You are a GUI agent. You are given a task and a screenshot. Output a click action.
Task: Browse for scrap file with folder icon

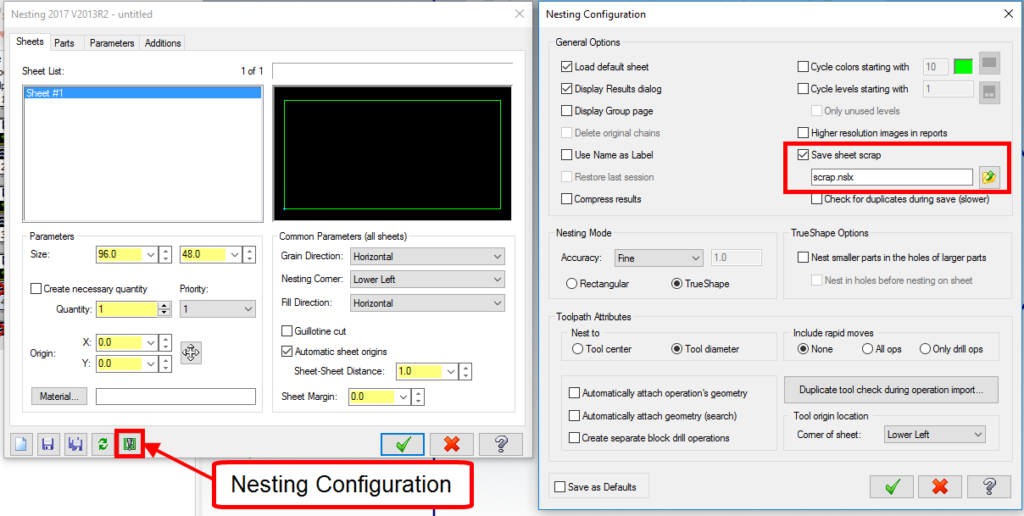(x=989, y=176)
